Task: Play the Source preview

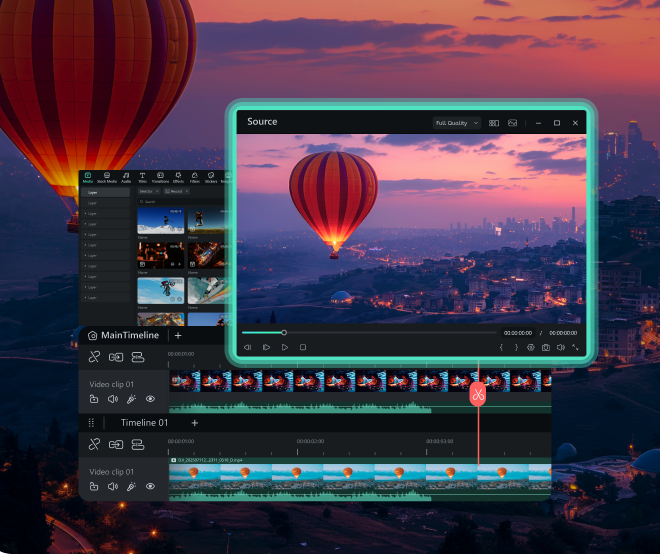Action: 285,347
